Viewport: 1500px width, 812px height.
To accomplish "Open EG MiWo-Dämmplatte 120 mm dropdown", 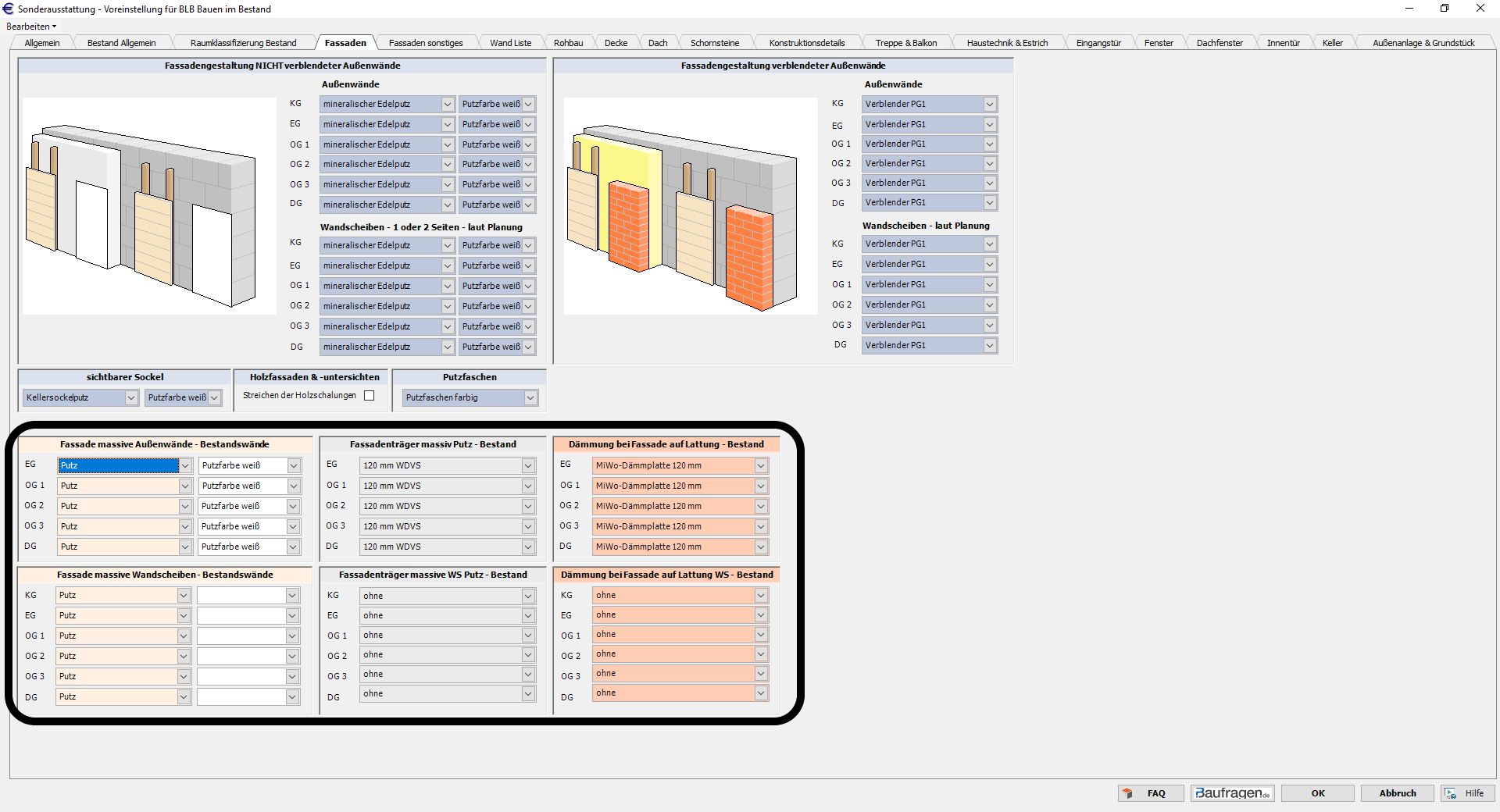I will point(761,466).
